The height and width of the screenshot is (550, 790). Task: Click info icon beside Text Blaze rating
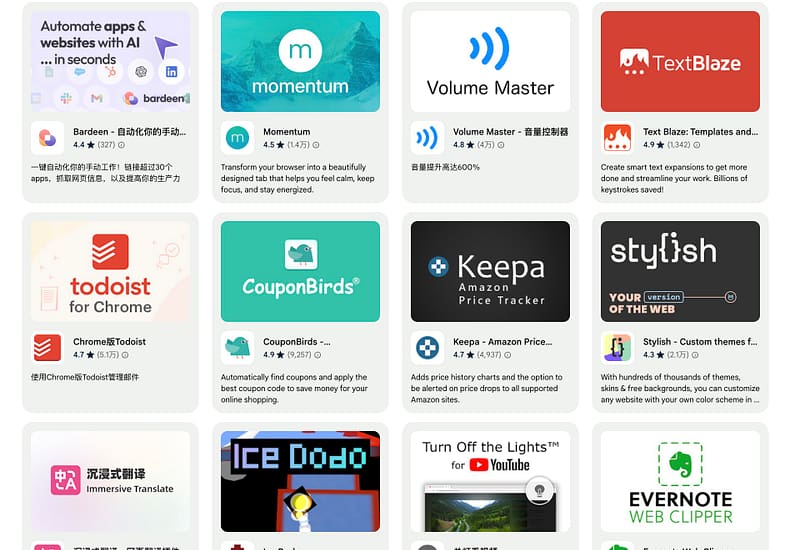(x=696, y=145)
